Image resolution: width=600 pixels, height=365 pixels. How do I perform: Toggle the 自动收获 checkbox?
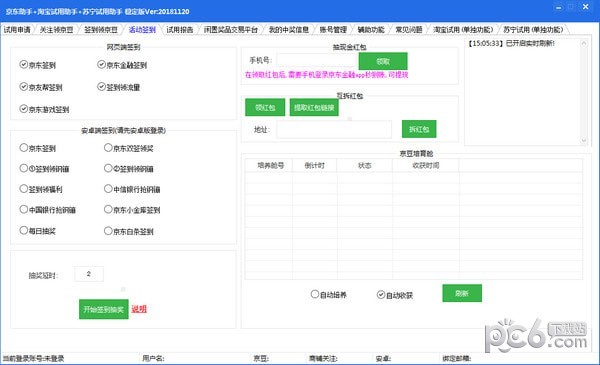[x=381, y=295]
